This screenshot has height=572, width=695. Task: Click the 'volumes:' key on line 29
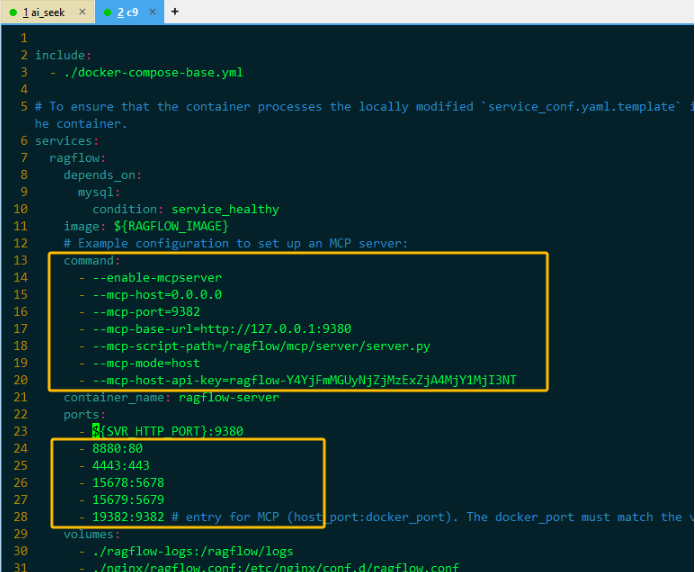[x=92, y=534]
